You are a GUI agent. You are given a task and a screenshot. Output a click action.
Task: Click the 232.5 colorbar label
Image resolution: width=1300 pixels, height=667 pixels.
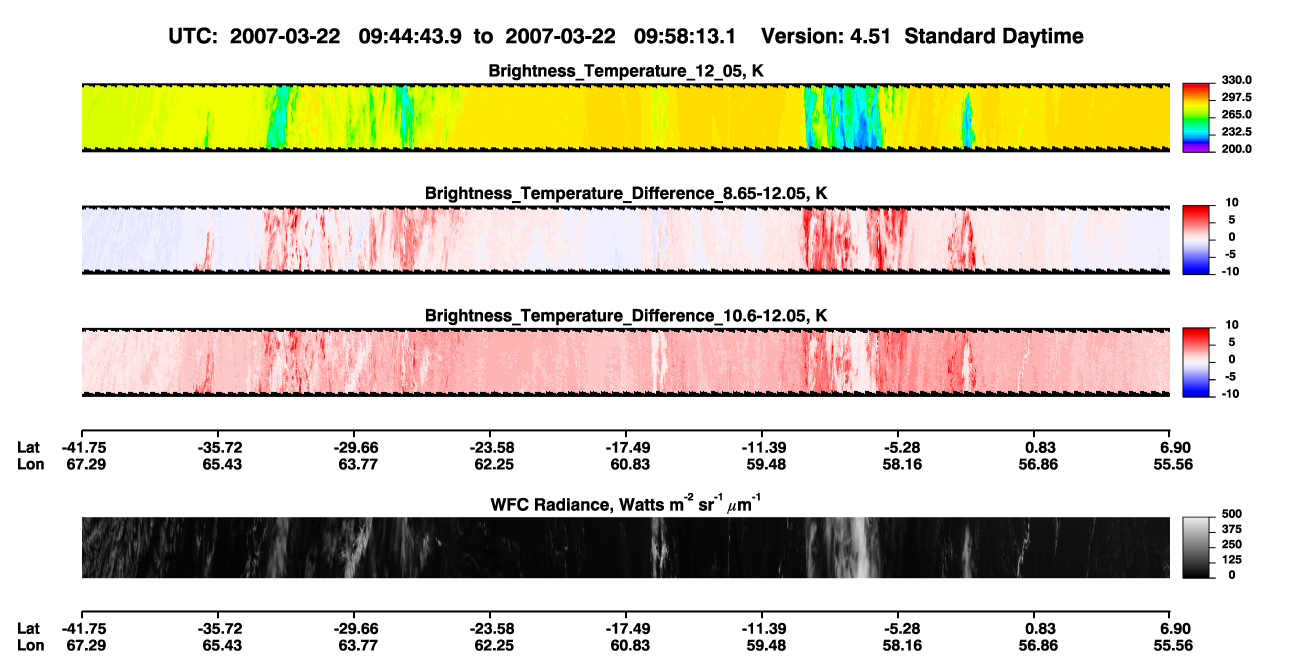[x=1236, y=132]
